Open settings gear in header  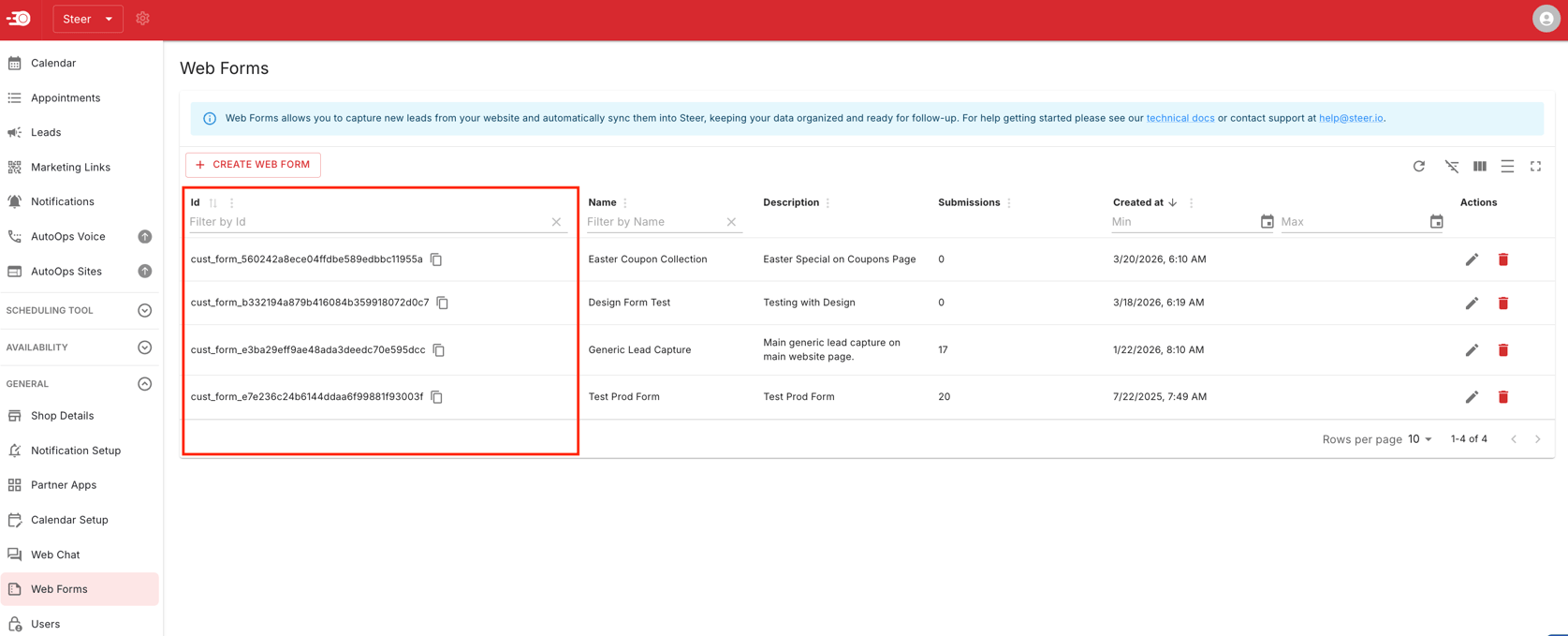coord(142,19)
